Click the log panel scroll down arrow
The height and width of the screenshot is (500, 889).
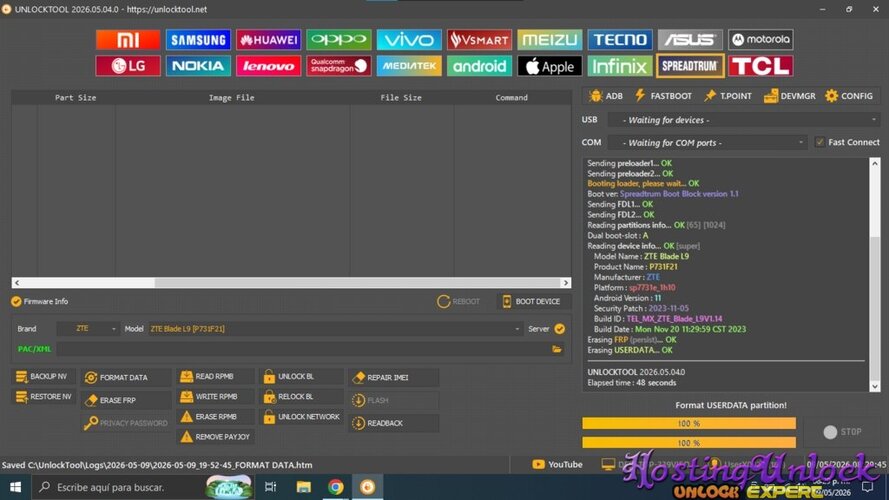click(x=875, y=387)
